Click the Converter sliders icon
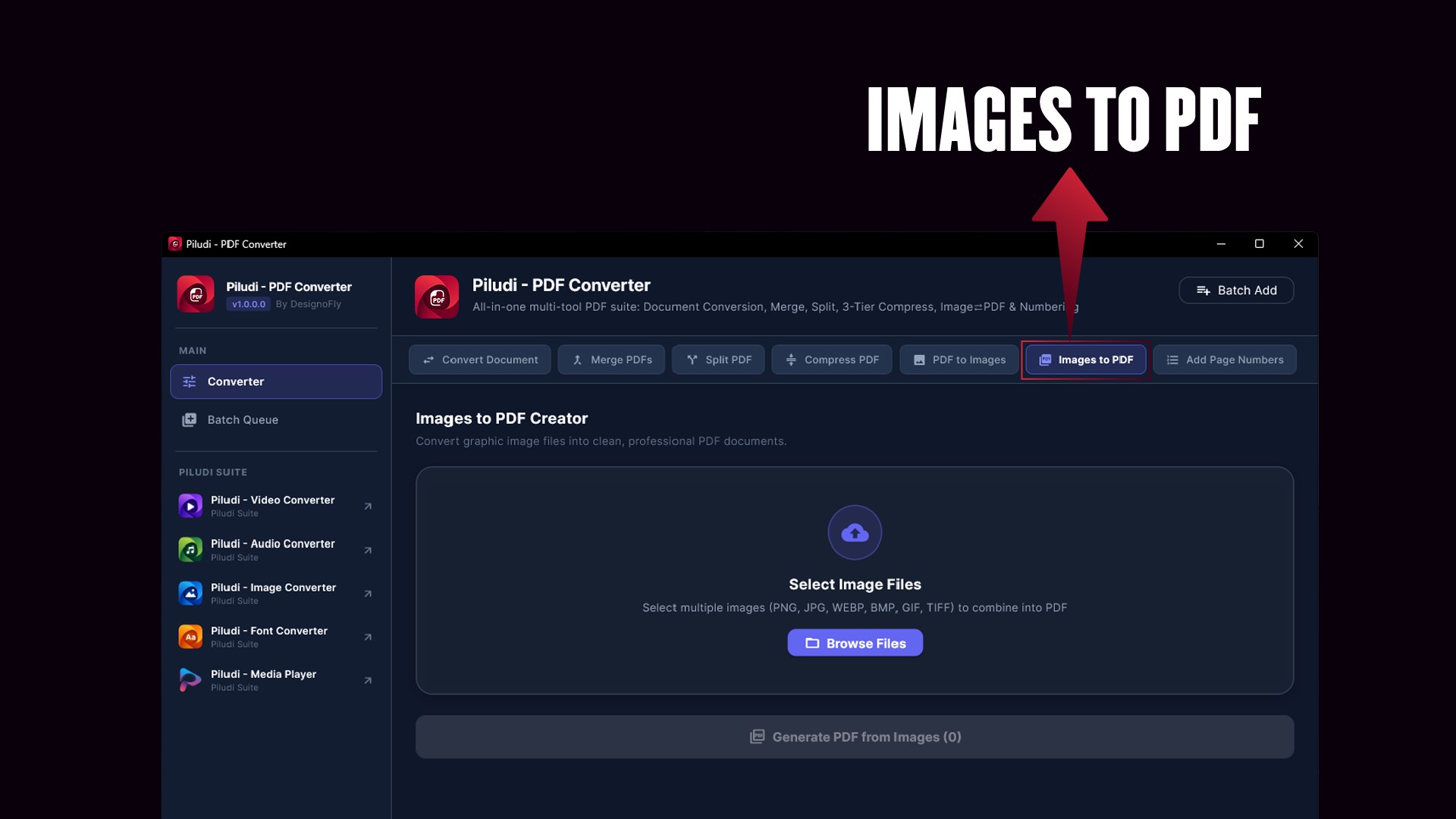Screen dimensions: 1456x819 pos(190,381)
